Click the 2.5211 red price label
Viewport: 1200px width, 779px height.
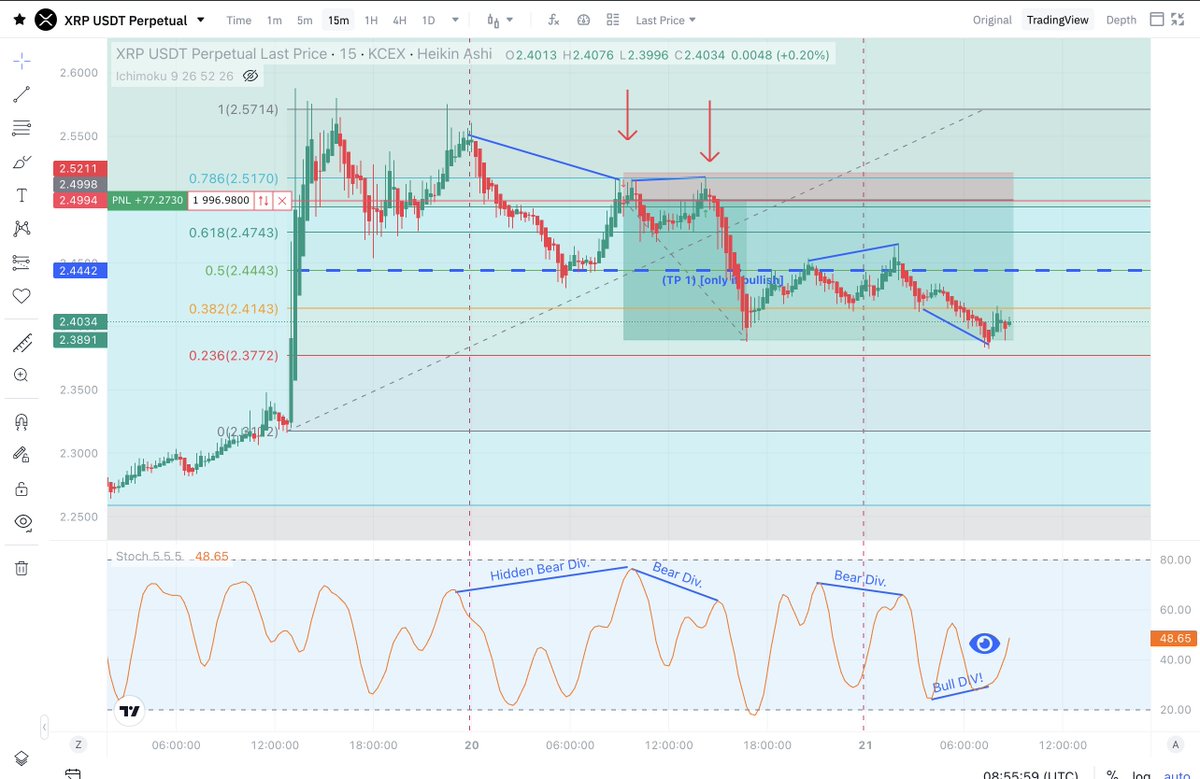78,168
